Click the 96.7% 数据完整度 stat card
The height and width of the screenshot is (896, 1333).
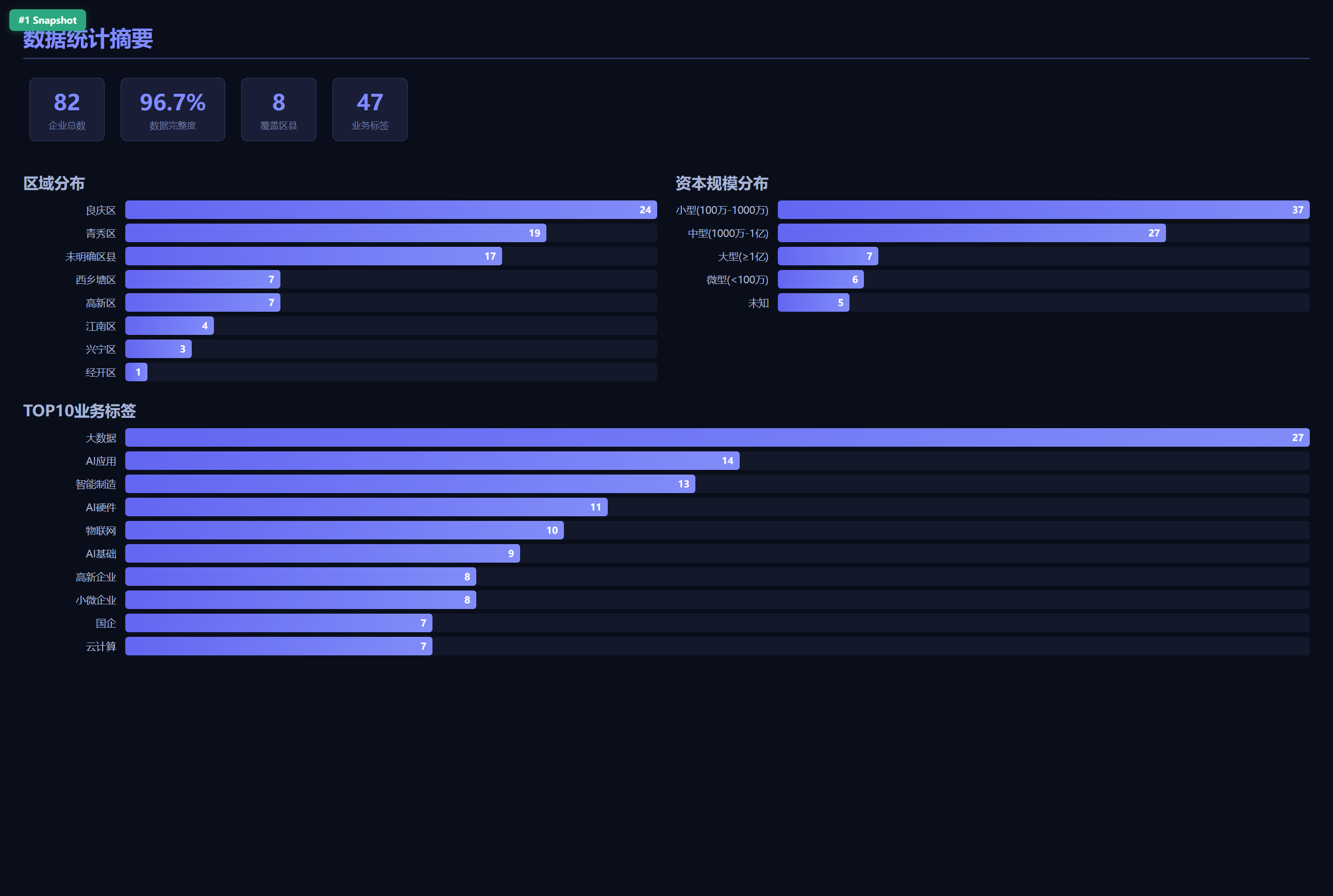point(173,109)
